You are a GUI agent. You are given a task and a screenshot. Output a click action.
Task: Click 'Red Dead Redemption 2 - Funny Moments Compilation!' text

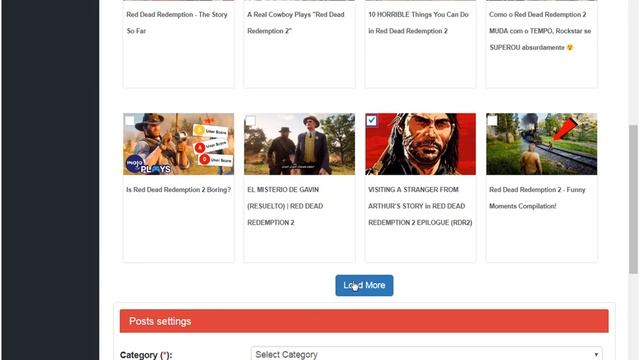[x=537, y=198]
